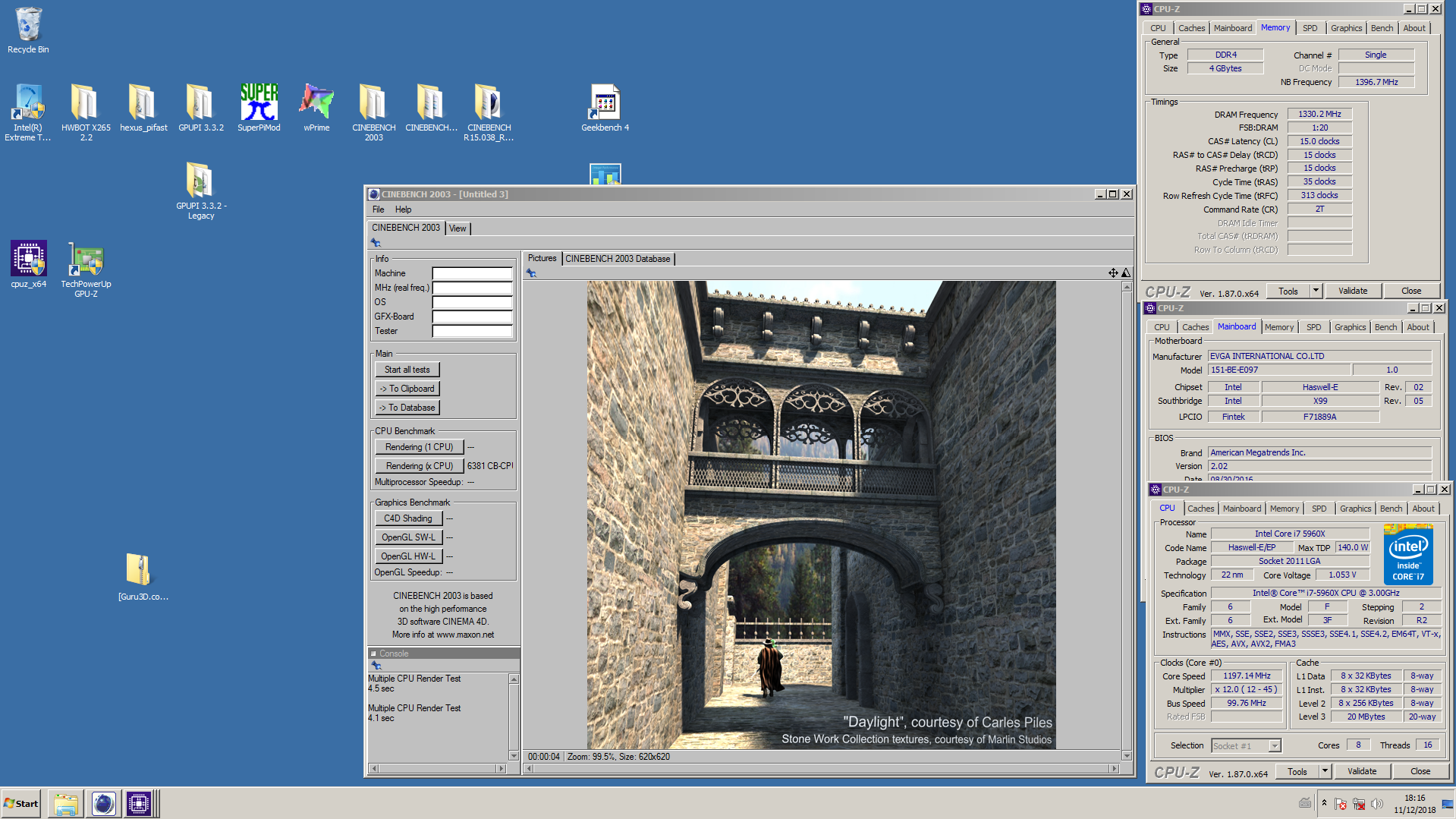Open Graphics tab in middle CPU-Z window

(1350, 327)
